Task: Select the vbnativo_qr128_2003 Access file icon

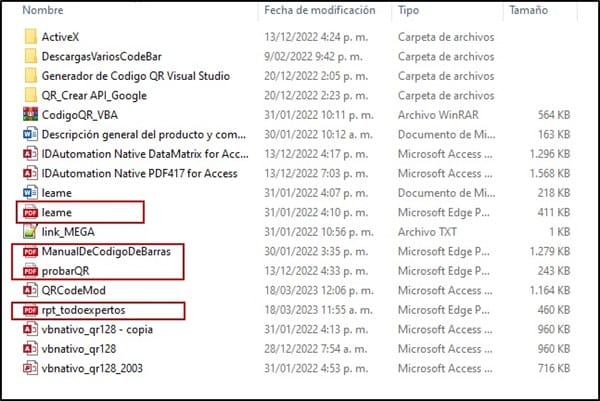Action: tap(29, 368)
